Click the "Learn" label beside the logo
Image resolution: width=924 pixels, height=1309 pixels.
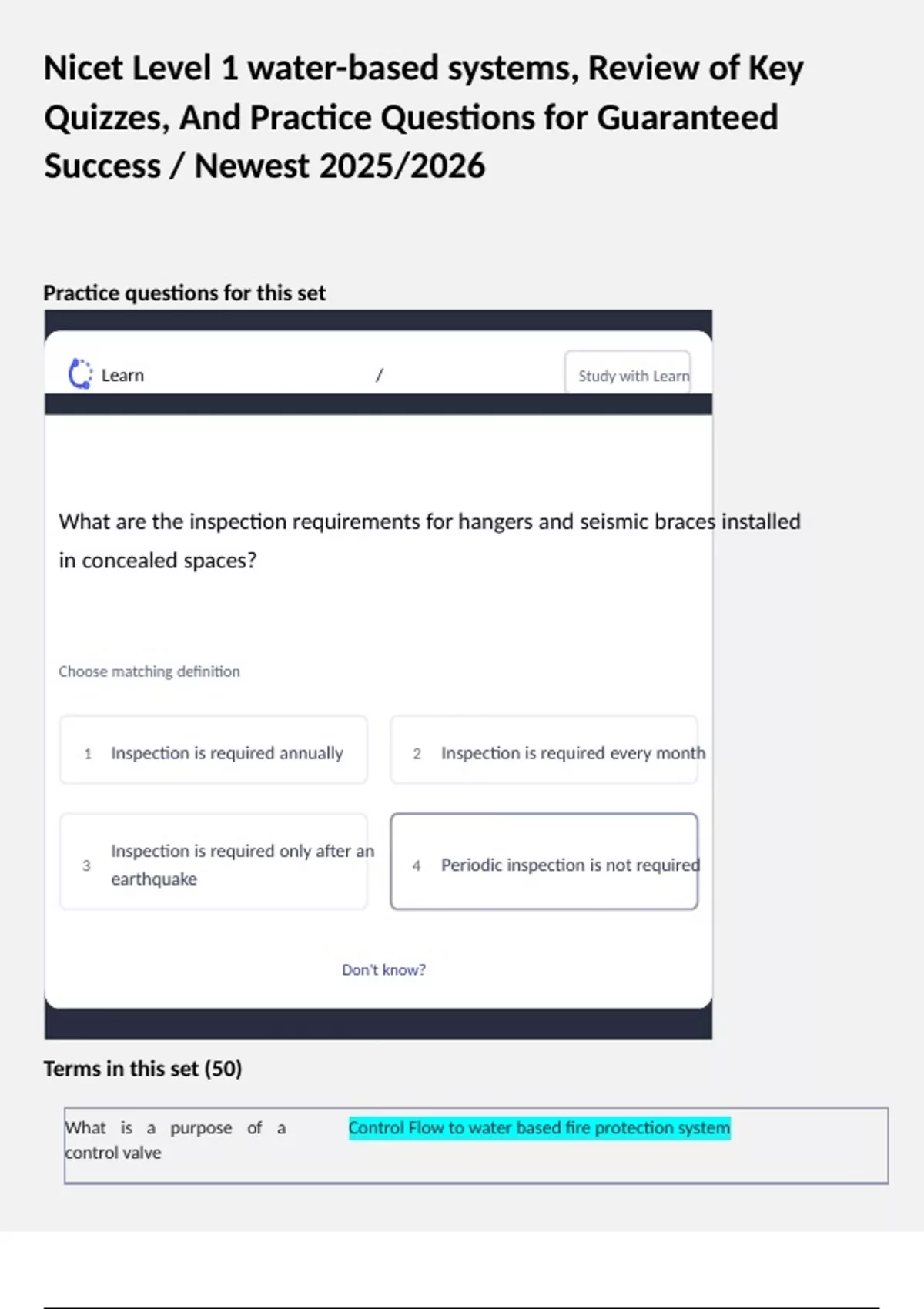click(x=122, y=376)
